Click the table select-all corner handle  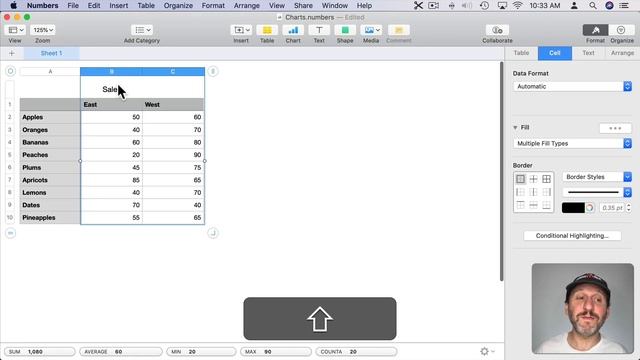11,71
